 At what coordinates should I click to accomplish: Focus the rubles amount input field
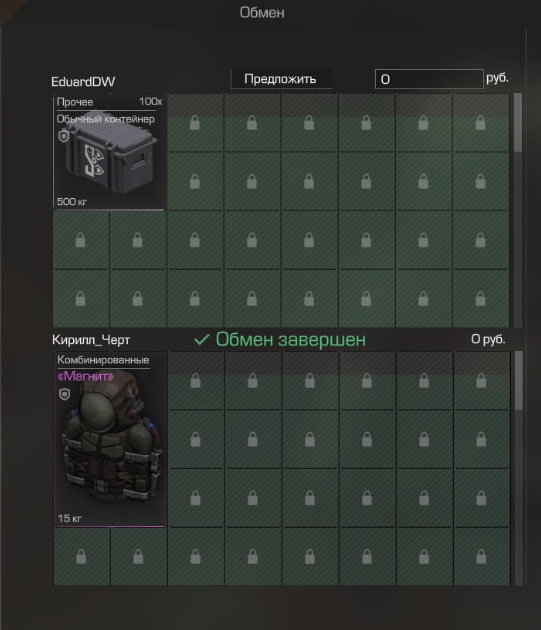coord(429,79)
